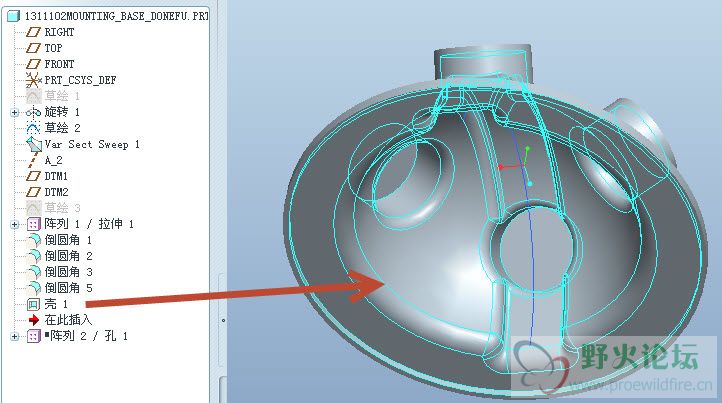Viewport: 722px width, 403px height.
Task: Select the 倒圆角 3 label
Action: (68, 272)
